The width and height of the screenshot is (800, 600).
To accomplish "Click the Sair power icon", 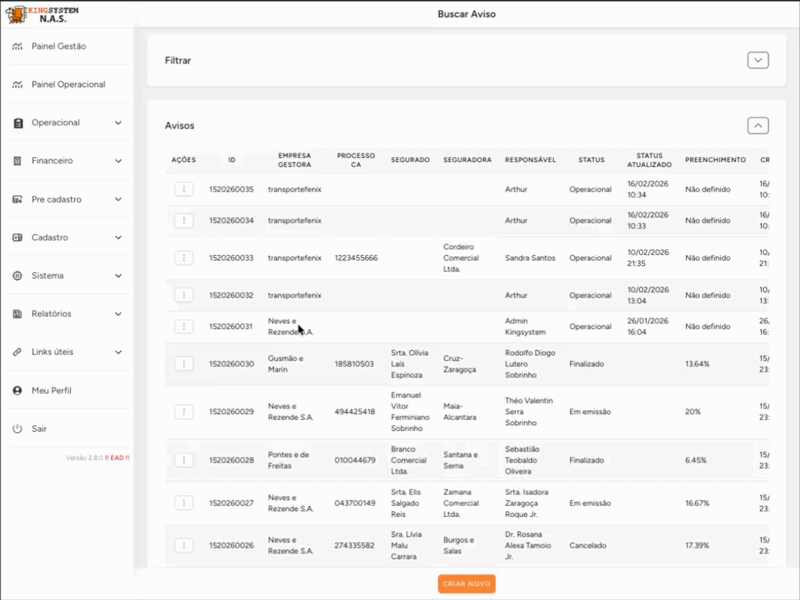I will pyautogui.click(x=17, y=428).
